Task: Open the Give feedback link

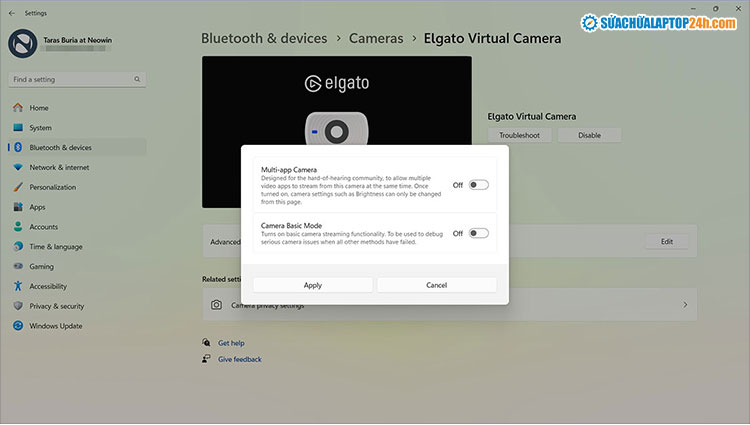Action: [240, 359]
